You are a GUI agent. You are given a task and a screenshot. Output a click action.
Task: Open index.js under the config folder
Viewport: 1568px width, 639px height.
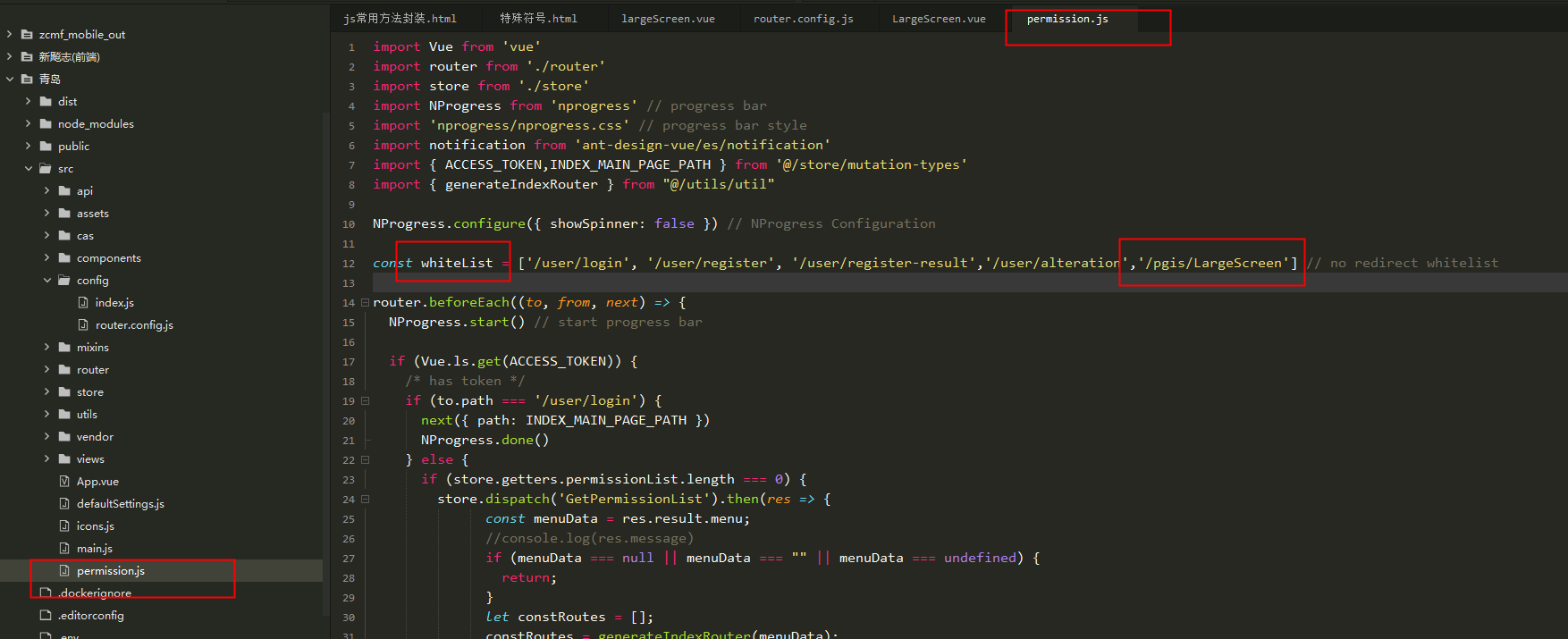114,302
